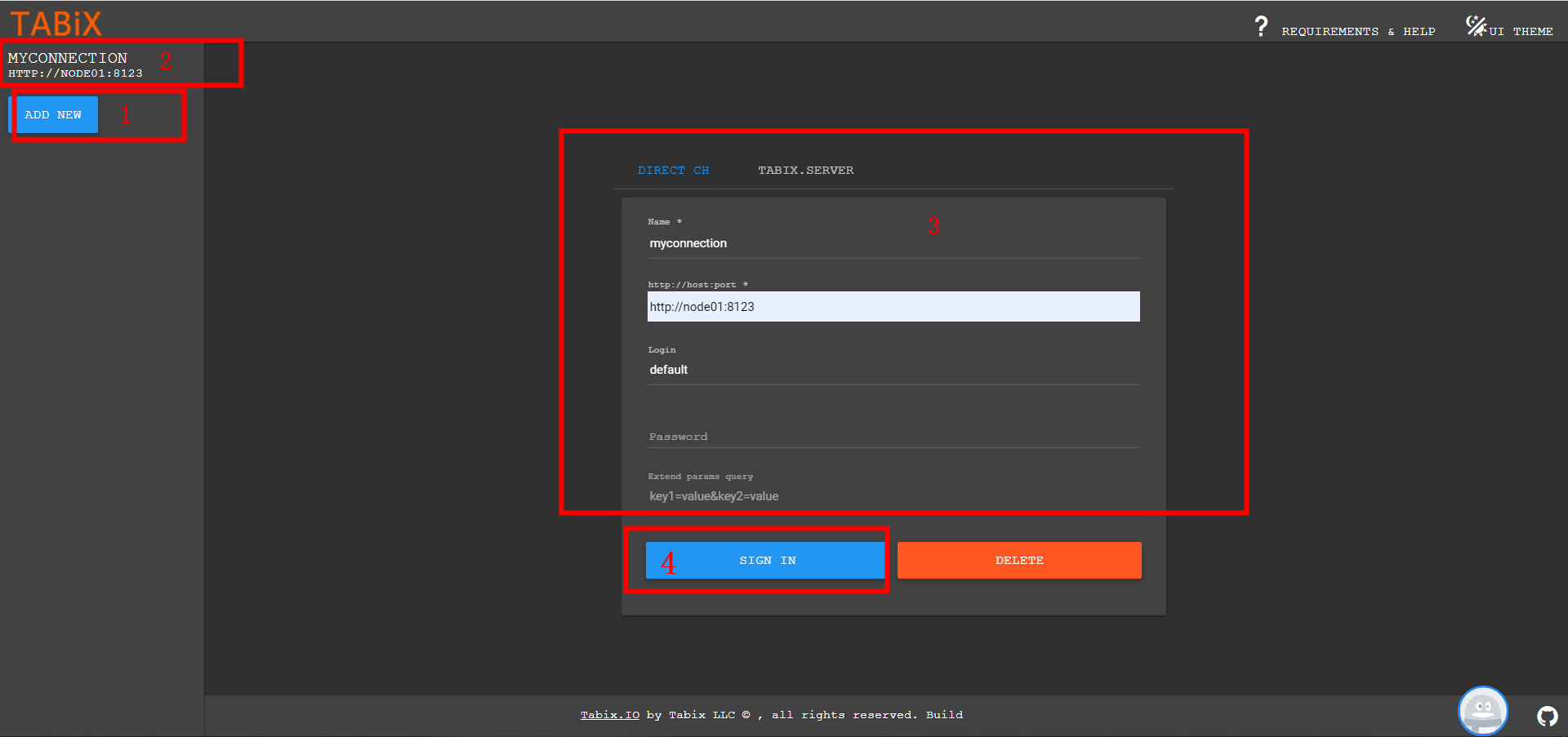The height and width of the screenshot is (737, 1568).
Task: Switch to the DIRECT CH tab
Action: [x=673, y=170]
